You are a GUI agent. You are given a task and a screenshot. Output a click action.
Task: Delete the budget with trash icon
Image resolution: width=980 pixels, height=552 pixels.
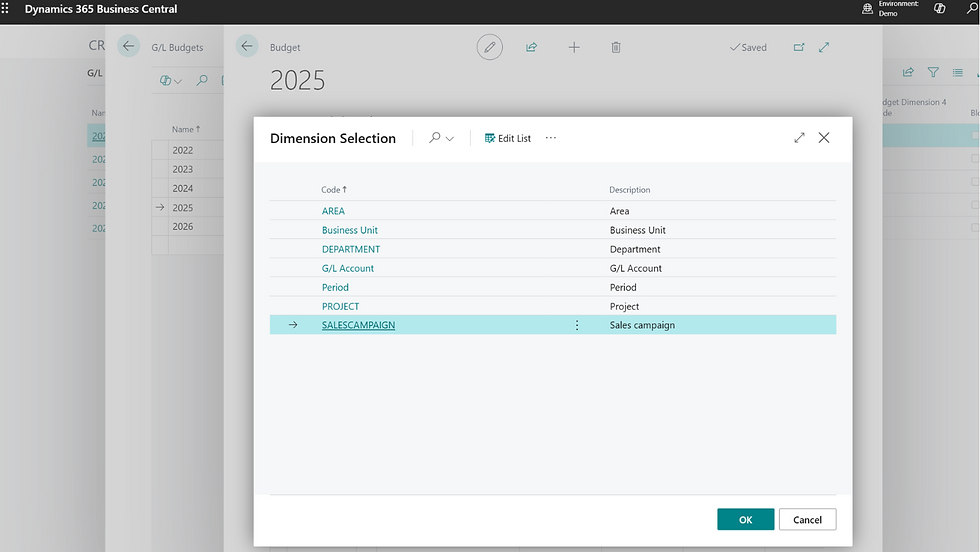pos(616,47)
